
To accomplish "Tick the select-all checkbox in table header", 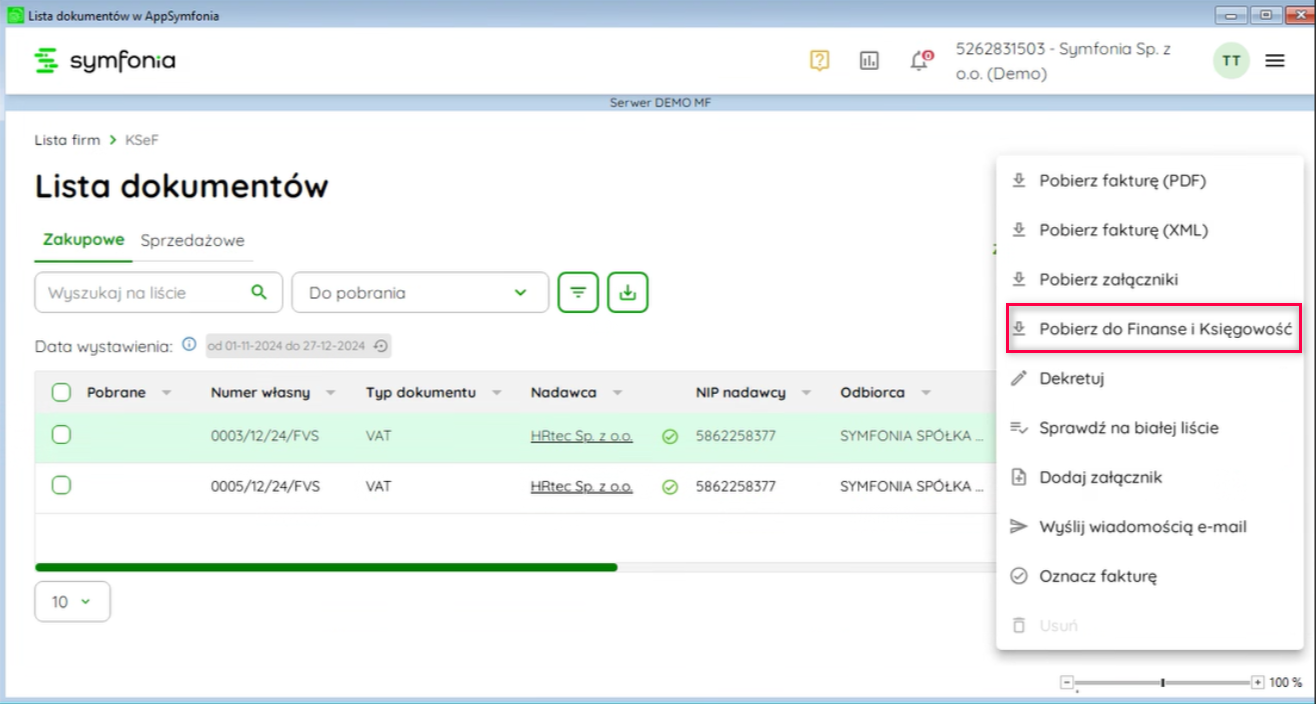I will pos(61,393).
